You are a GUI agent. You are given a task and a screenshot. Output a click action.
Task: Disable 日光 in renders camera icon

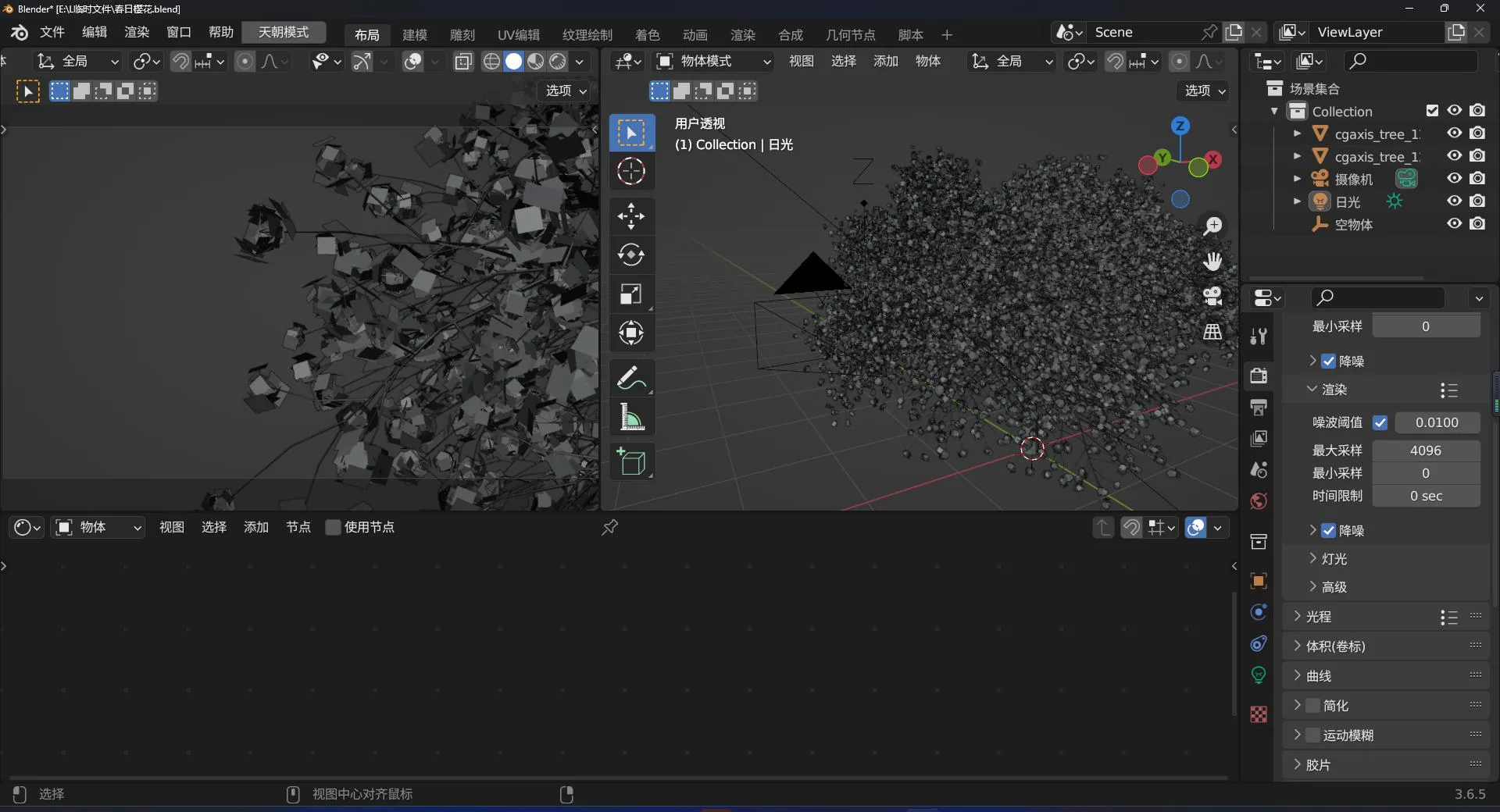(1477, 201)
